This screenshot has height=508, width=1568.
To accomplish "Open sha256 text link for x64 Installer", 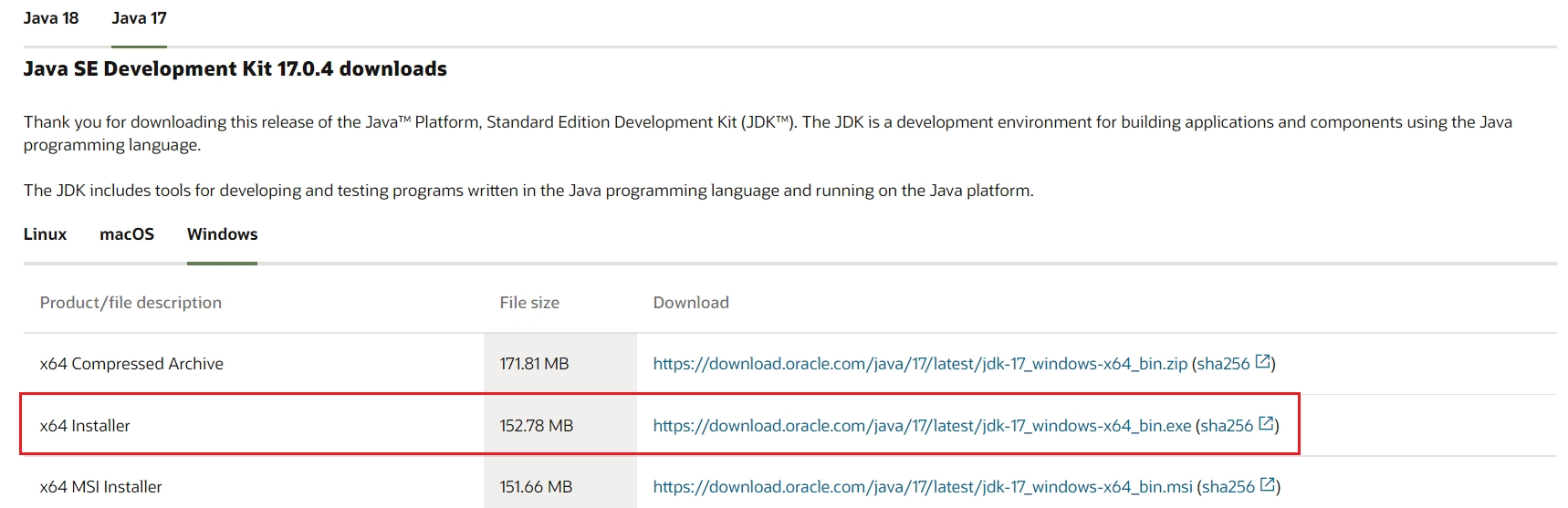I will pyautogui.click(x=1227, y=426).
